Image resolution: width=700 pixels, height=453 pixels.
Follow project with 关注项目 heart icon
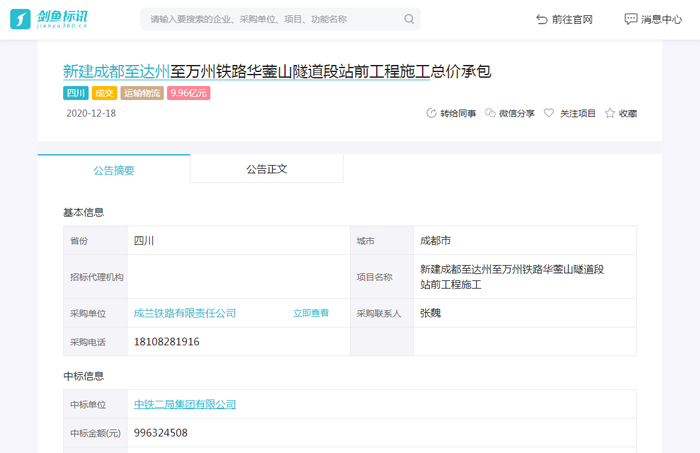[549, 114]
